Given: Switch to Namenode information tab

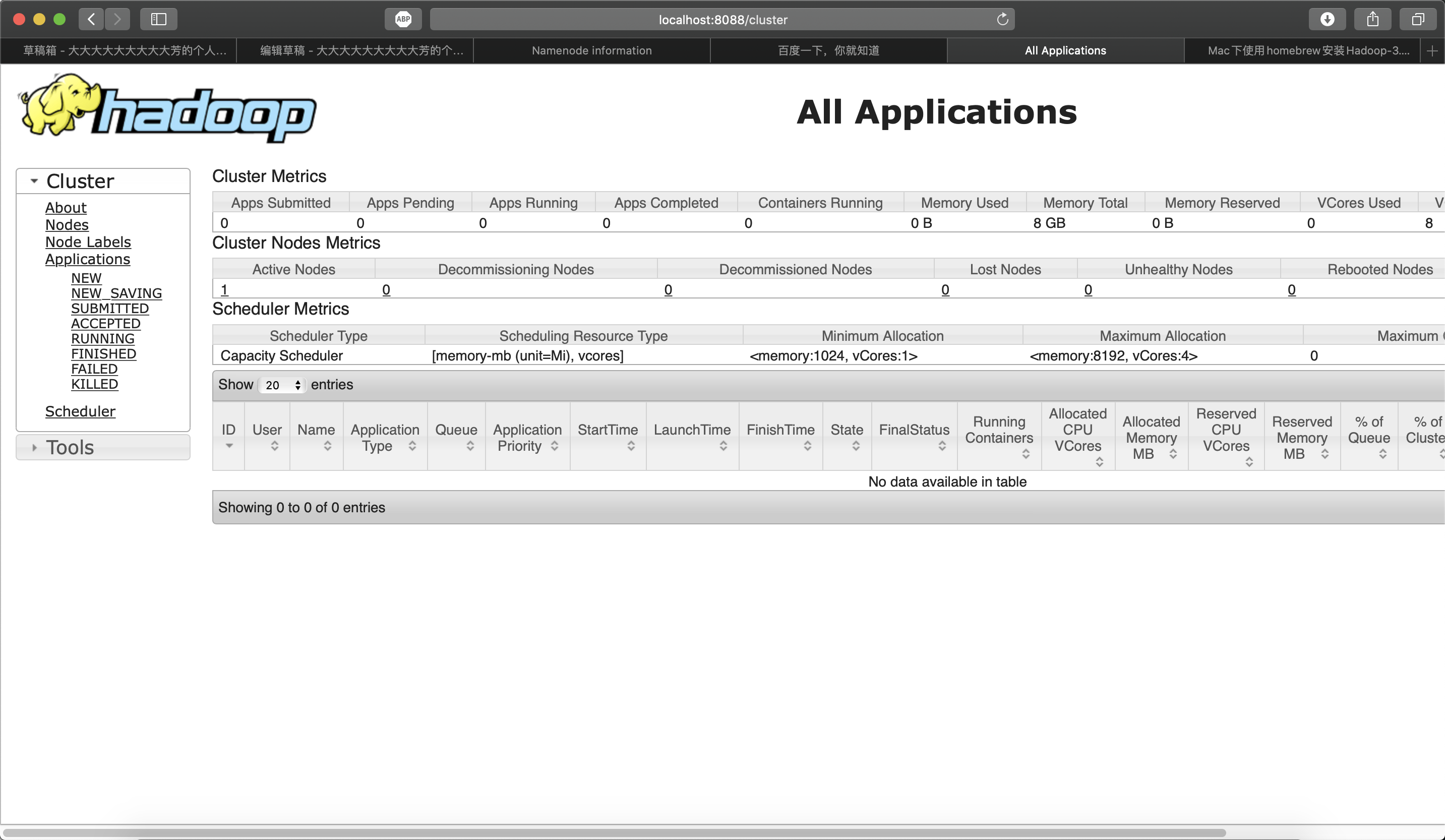Looking at the screenshot, I should pyautogui.click(x=591, y=51).
